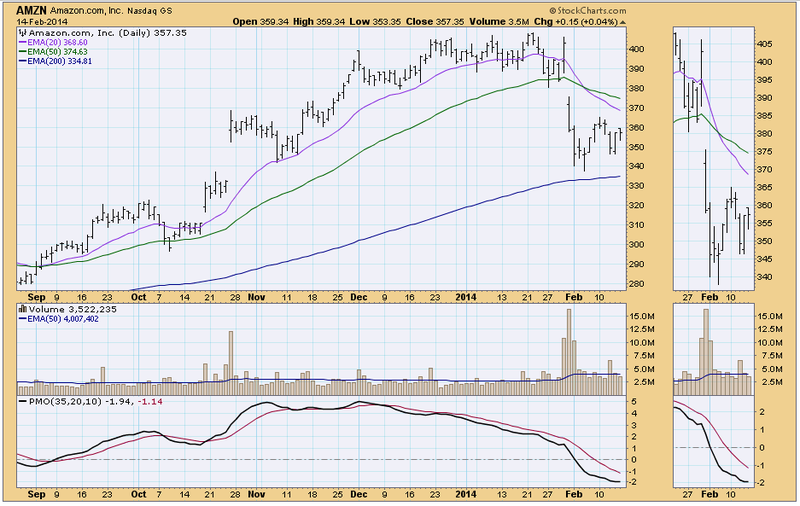Click the 345 label on the zoomed panel axis
Viewport: 800px width, 506px height.
pyautogui.click(x=764, y=259)
